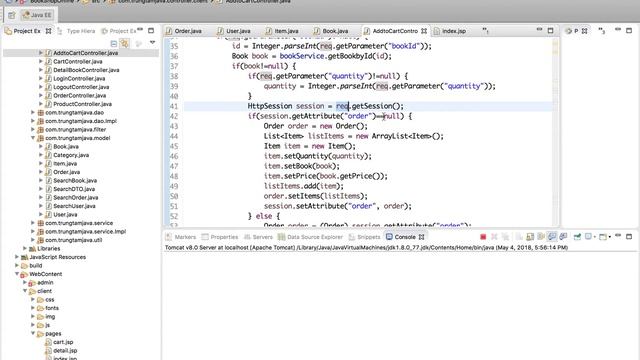Show the hidden editor tabs list
The height and width of the screenshot is (360, 640).
pos(485,31)
